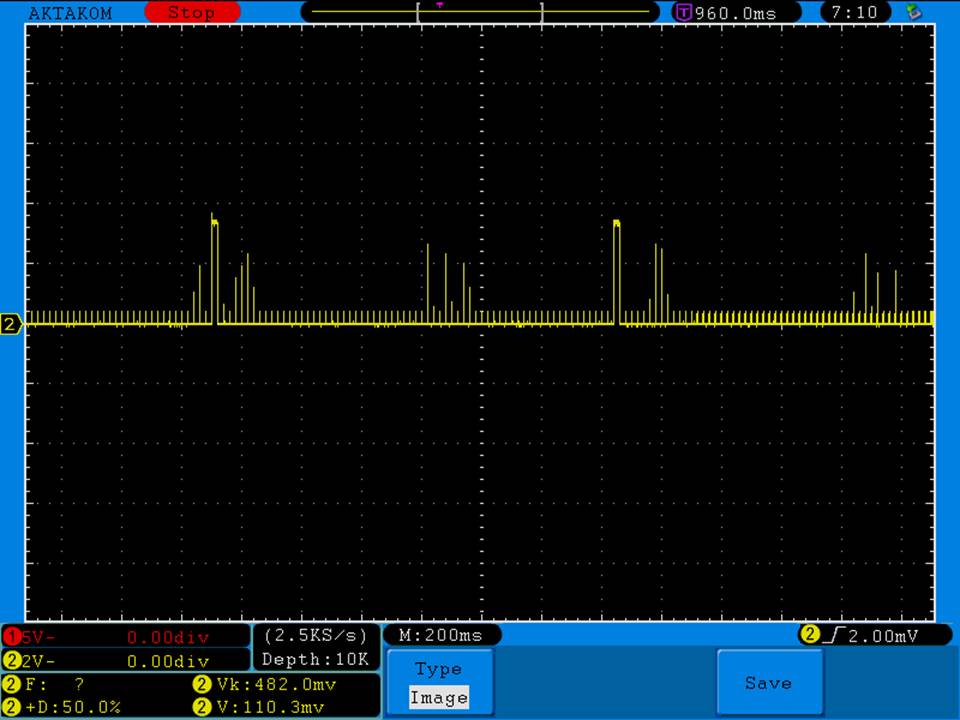This screenshot has height=720, width=960.
Task: Click the yellow channel 2 volts-per-div badge
Action: 12,661
